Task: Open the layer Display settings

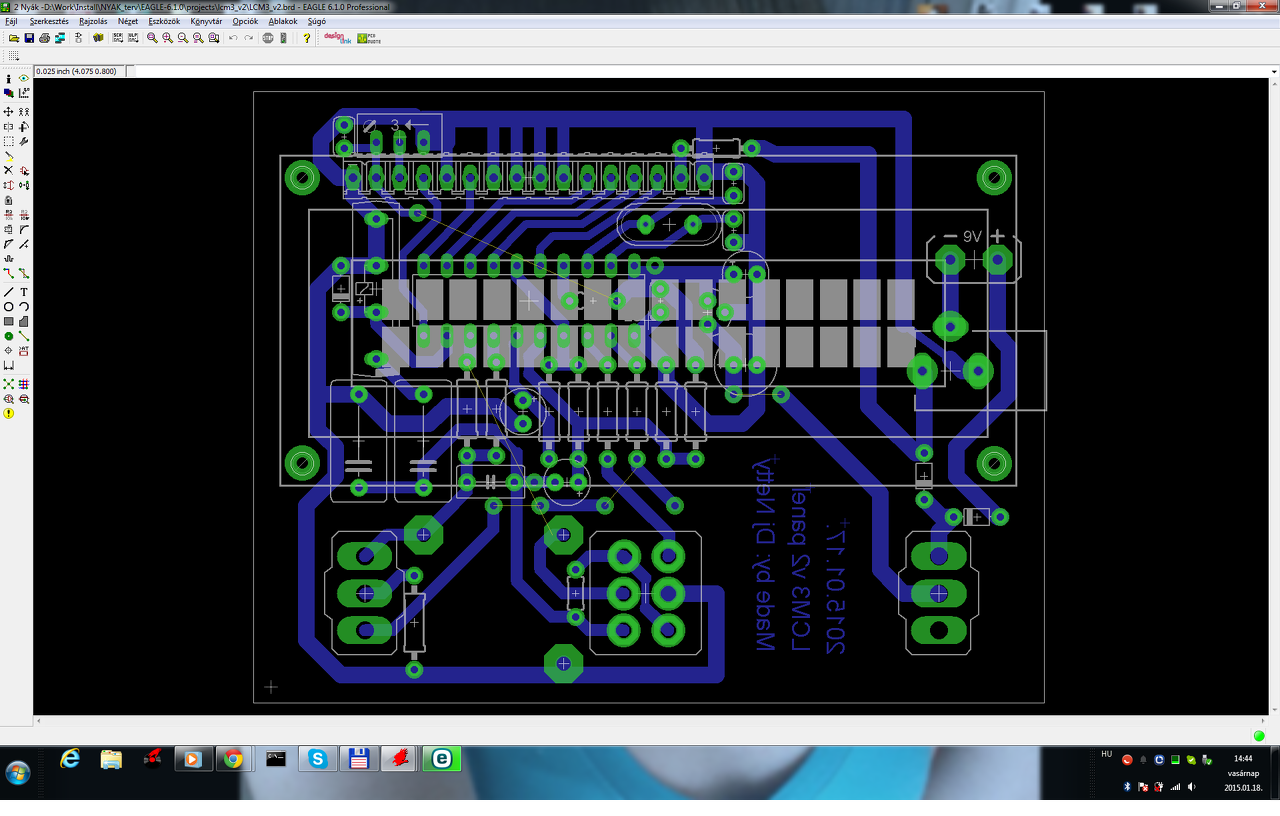Action: point(9,93)
